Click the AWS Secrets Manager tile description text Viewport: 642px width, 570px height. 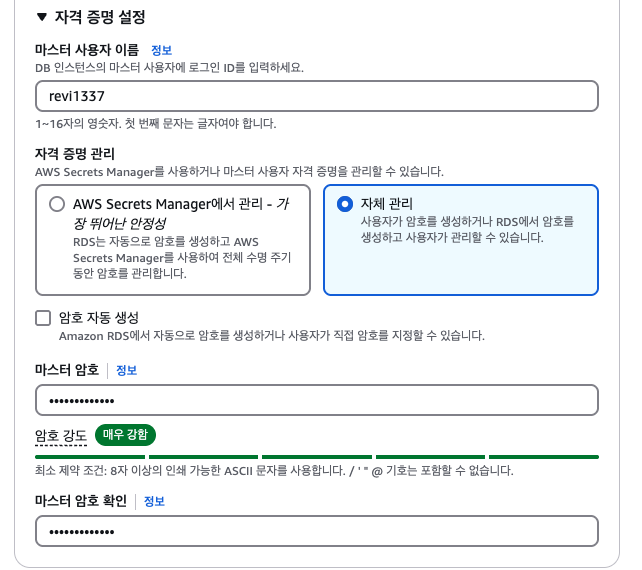point(182,258)
